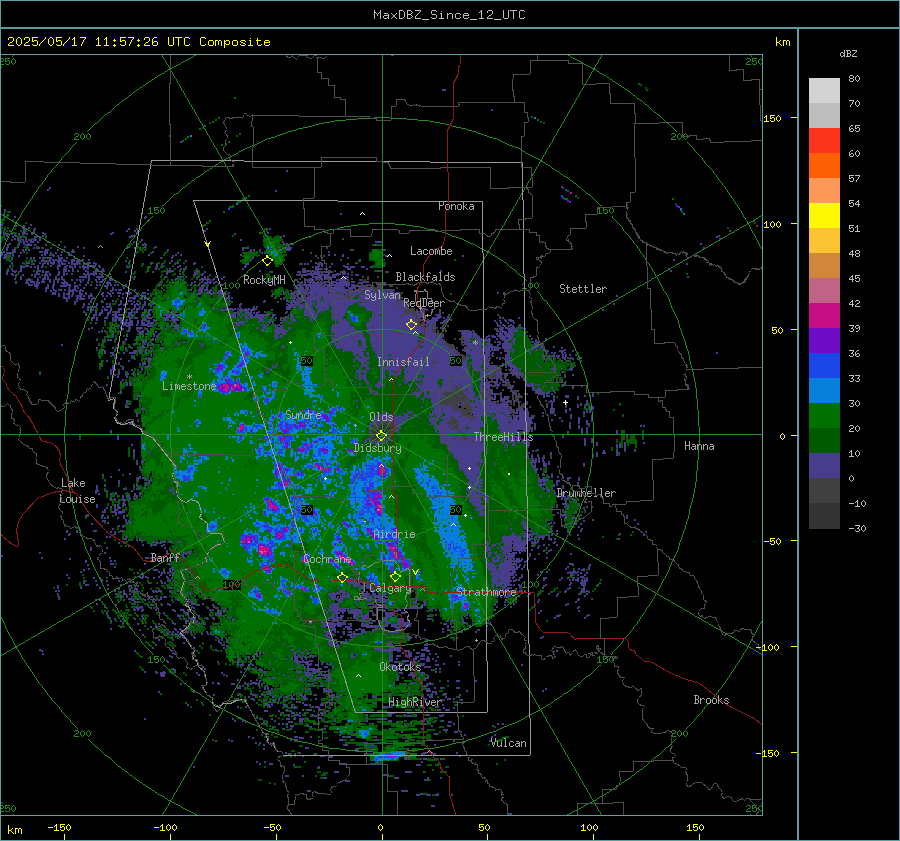Pick the yellow diamond marker right of Cochrane
The height and width of the screenshot is (841, 900).
(343, 578)
